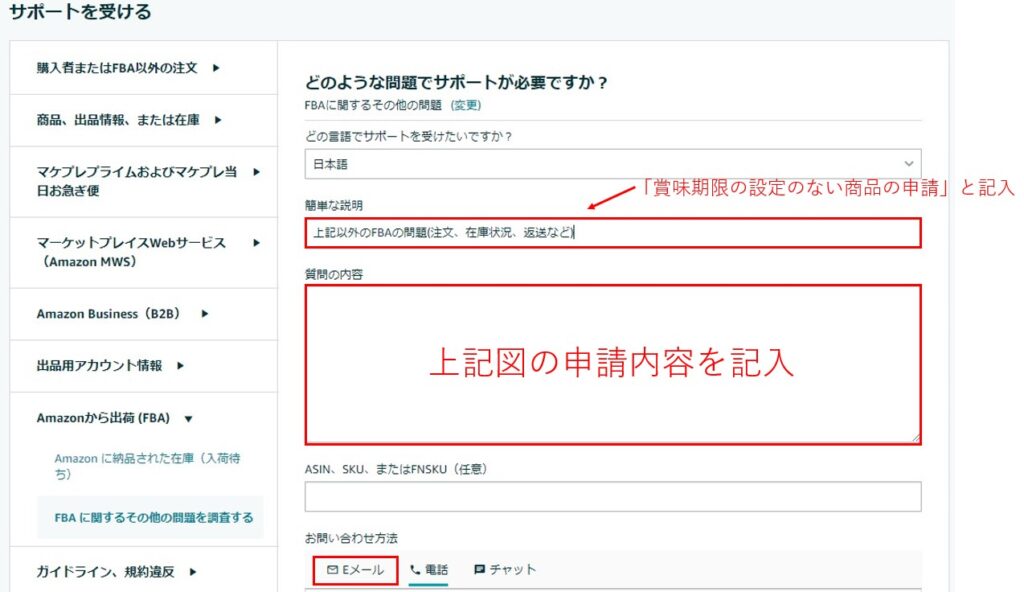Click the 簡単な説明 text field
This screenshot has height=592, width=1024.
(x=612, y=233)
